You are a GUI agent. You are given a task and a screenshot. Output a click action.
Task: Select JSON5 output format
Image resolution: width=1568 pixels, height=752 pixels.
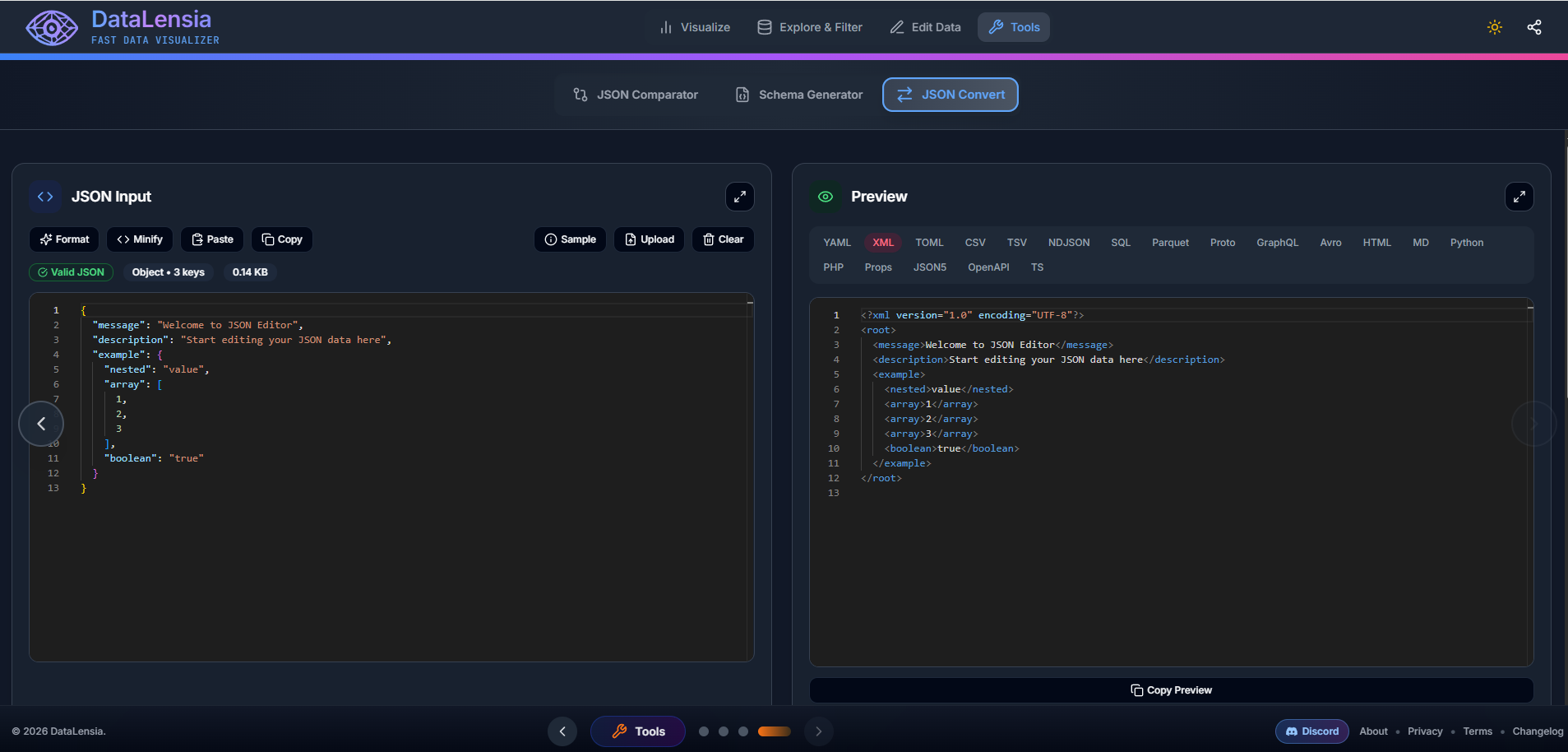[x=930, y=267]
